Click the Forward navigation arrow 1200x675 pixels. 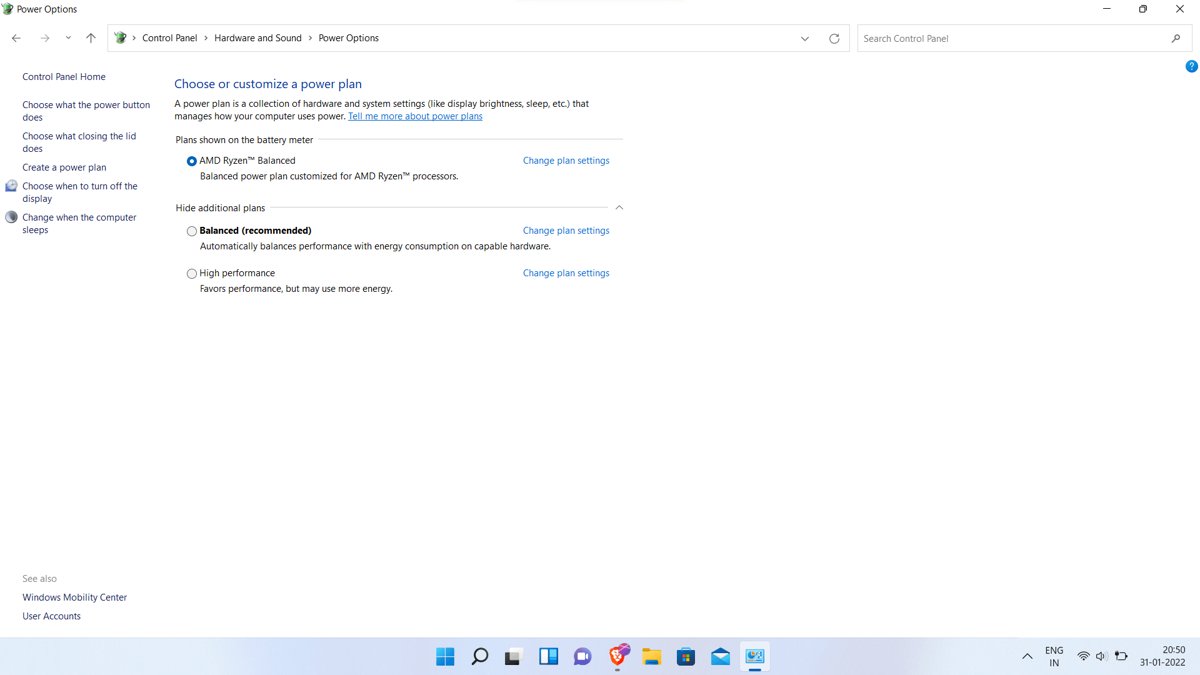45,38
